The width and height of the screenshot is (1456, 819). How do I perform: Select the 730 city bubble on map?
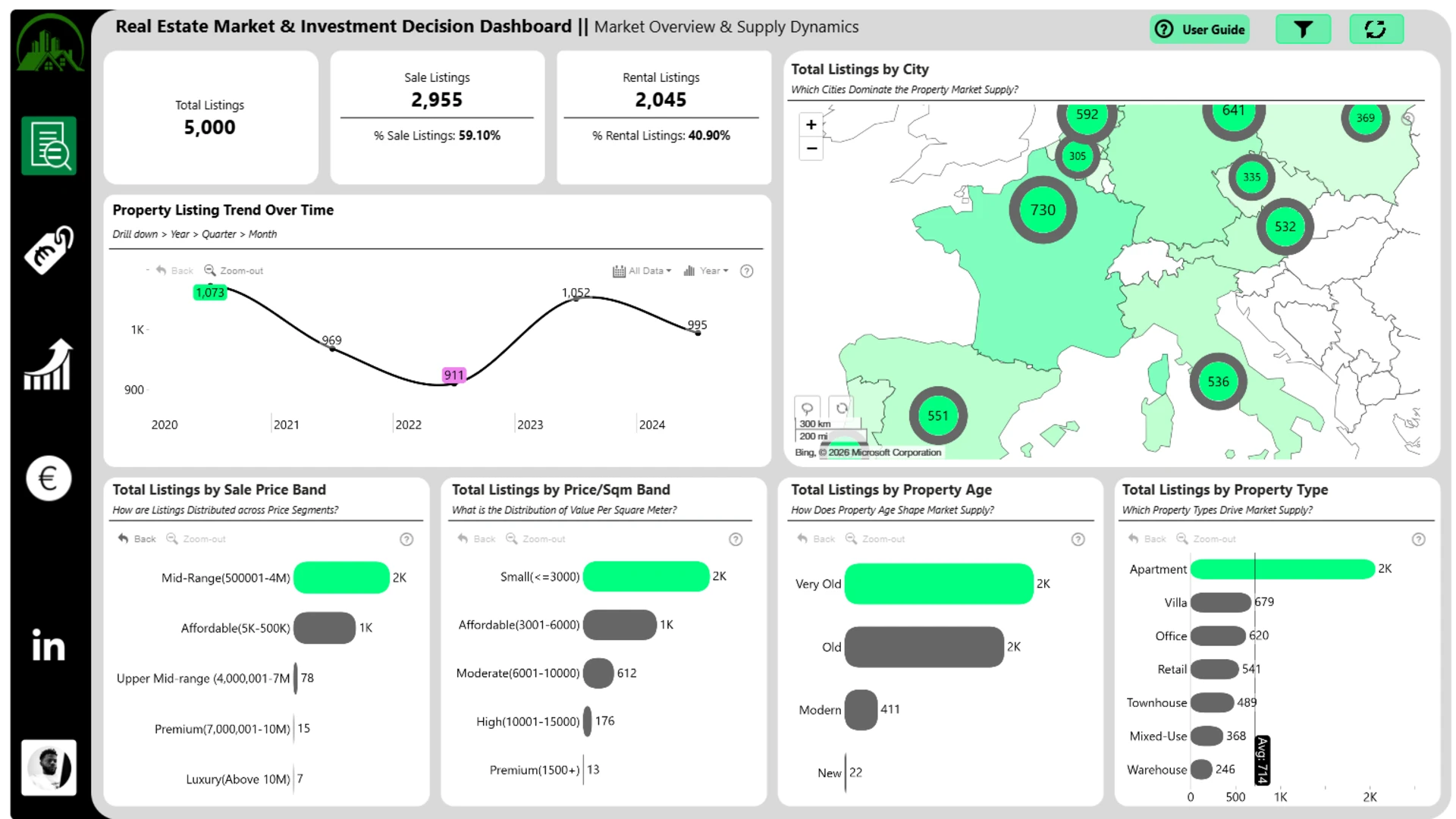(1042, 210)
